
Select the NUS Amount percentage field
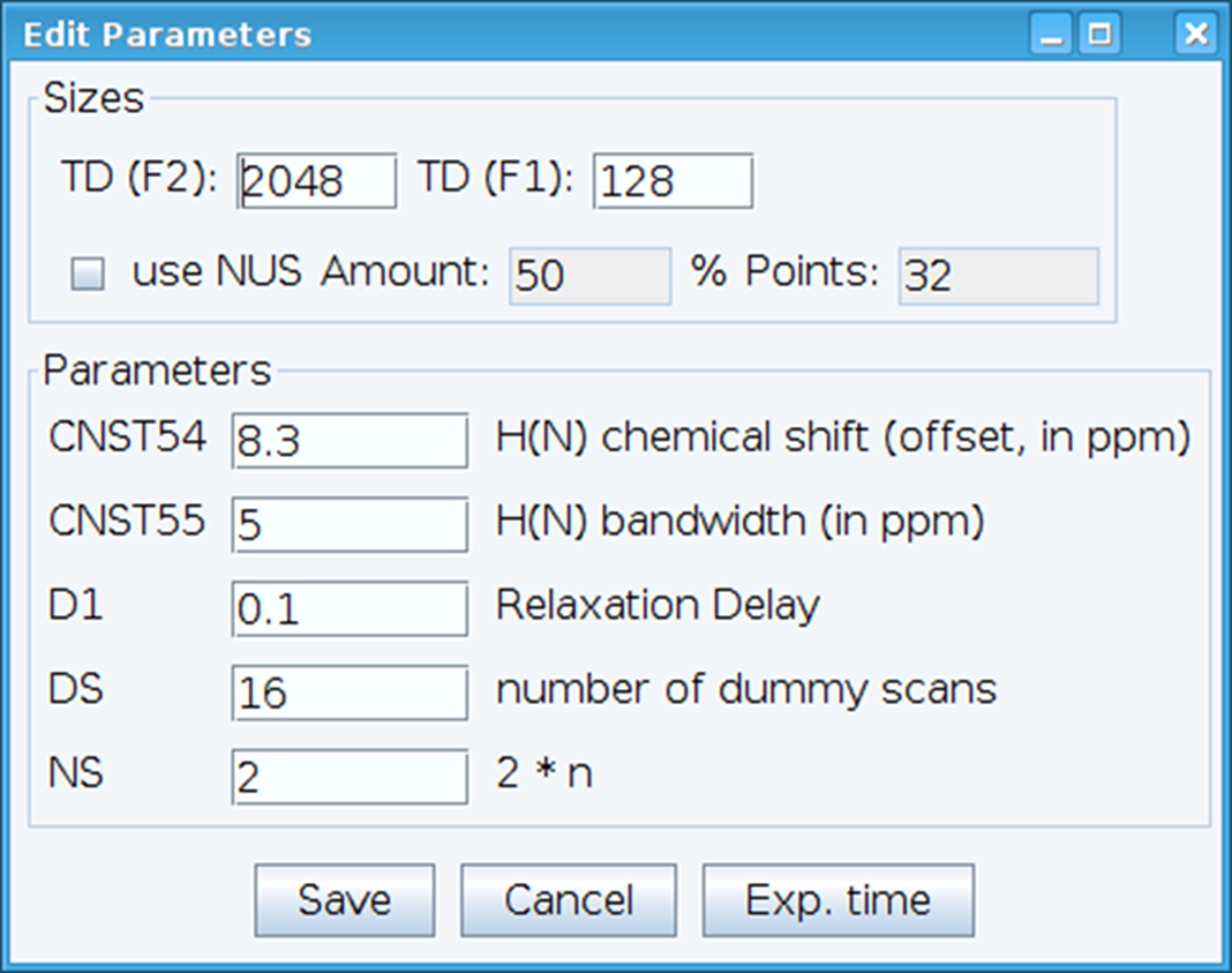[x=590, y=276]
